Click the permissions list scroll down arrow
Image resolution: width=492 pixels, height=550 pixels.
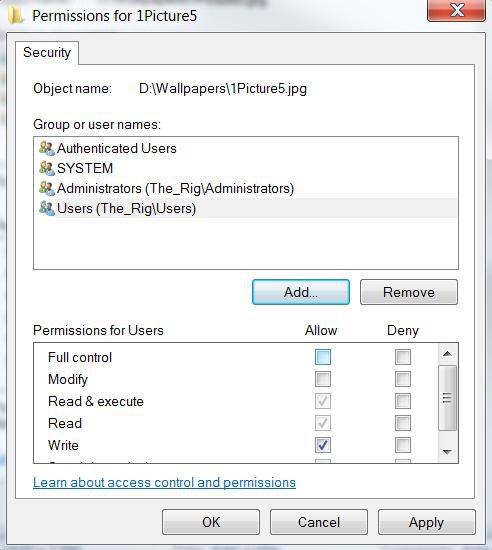[x=447, y=452]
